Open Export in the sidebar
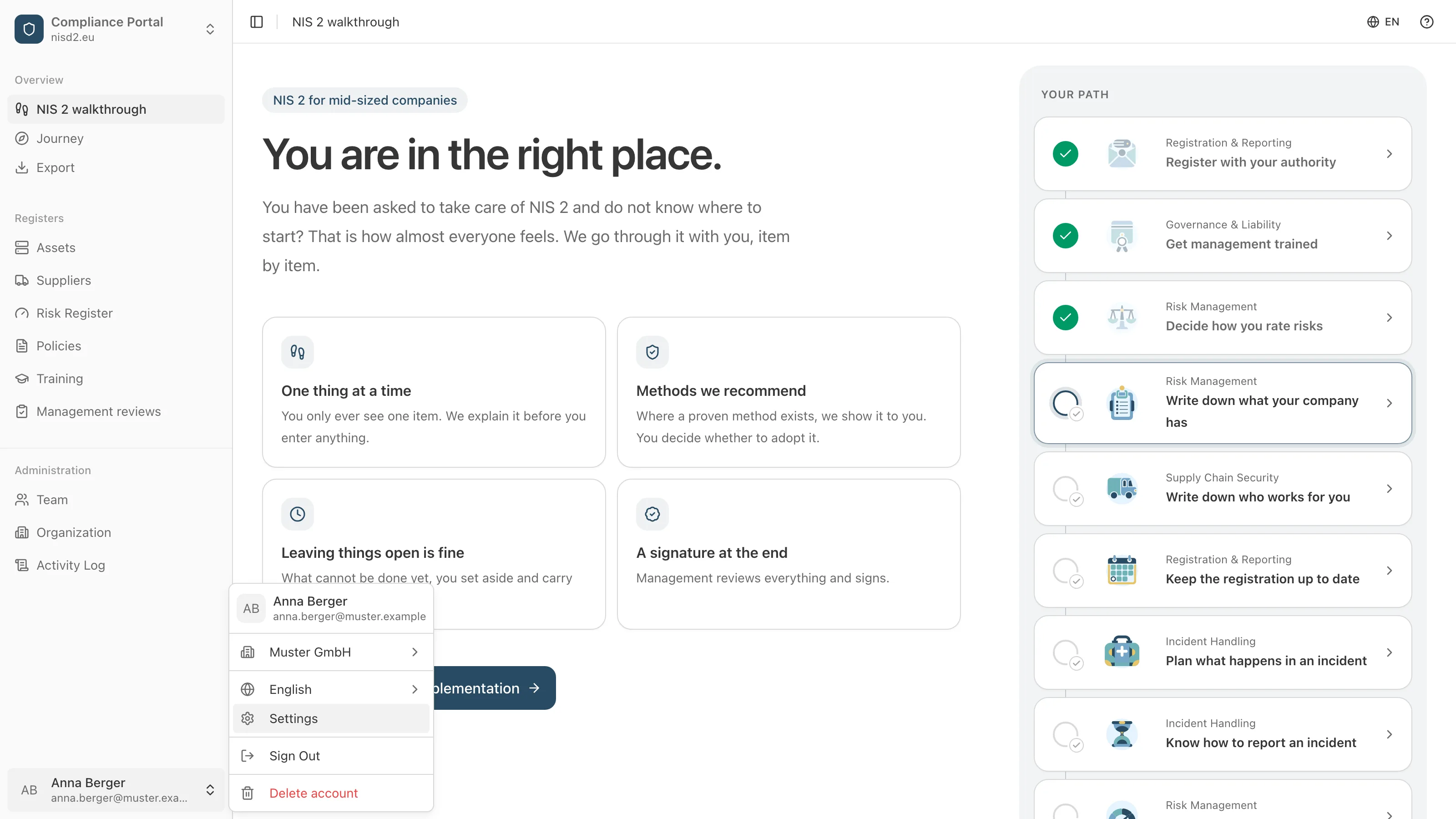 [116, 167]
